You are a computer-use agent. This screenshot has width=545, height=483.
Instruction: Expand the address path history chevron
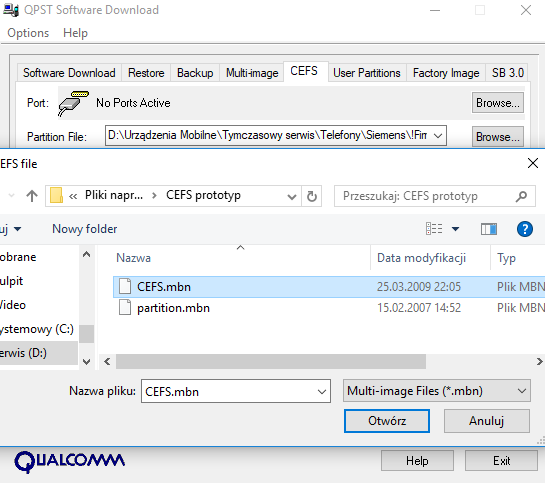point(292,197)
